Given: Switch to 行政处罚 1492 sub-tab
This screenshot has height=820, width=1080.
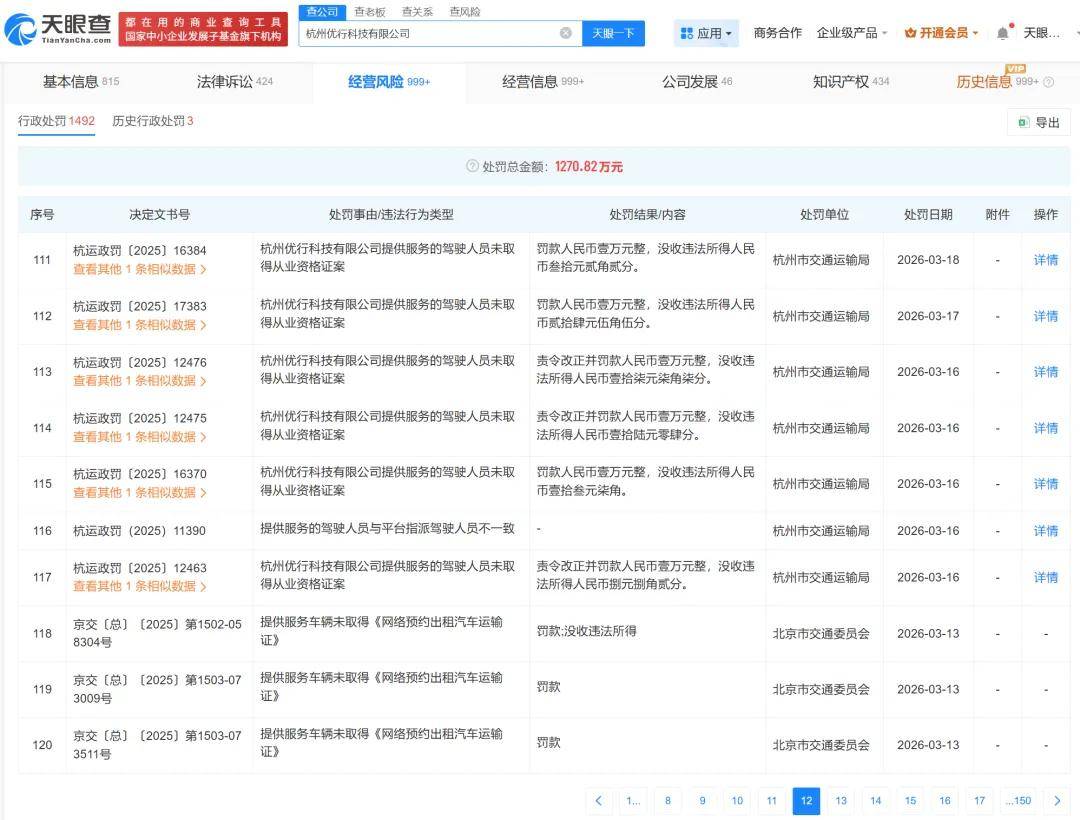Looking at the screenshot, I should tap(56, 121).
